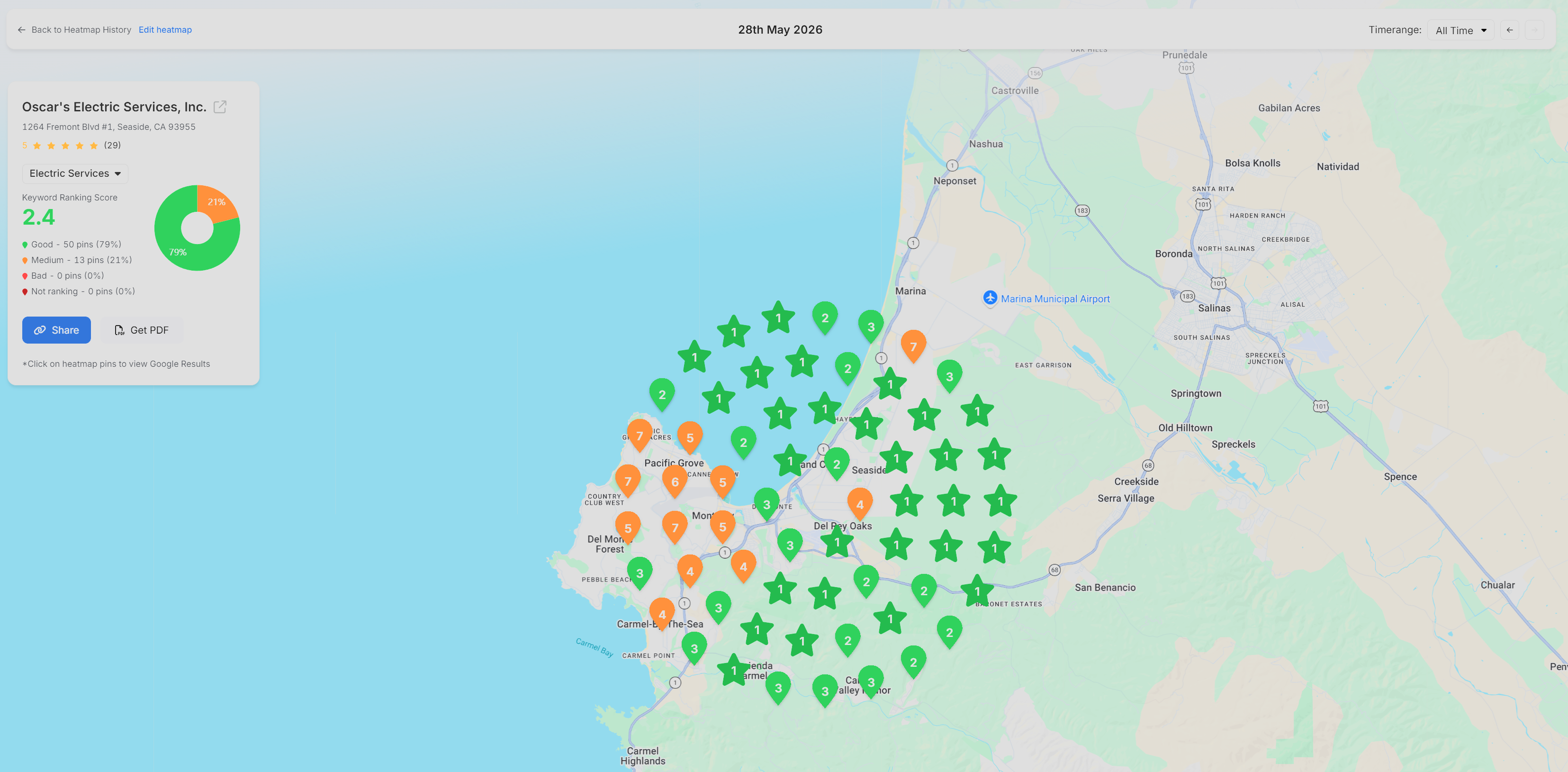1568x772 pixels.
Task: Click the 1264 Fremont Blvd address text
Action: (x=109, y=127)
